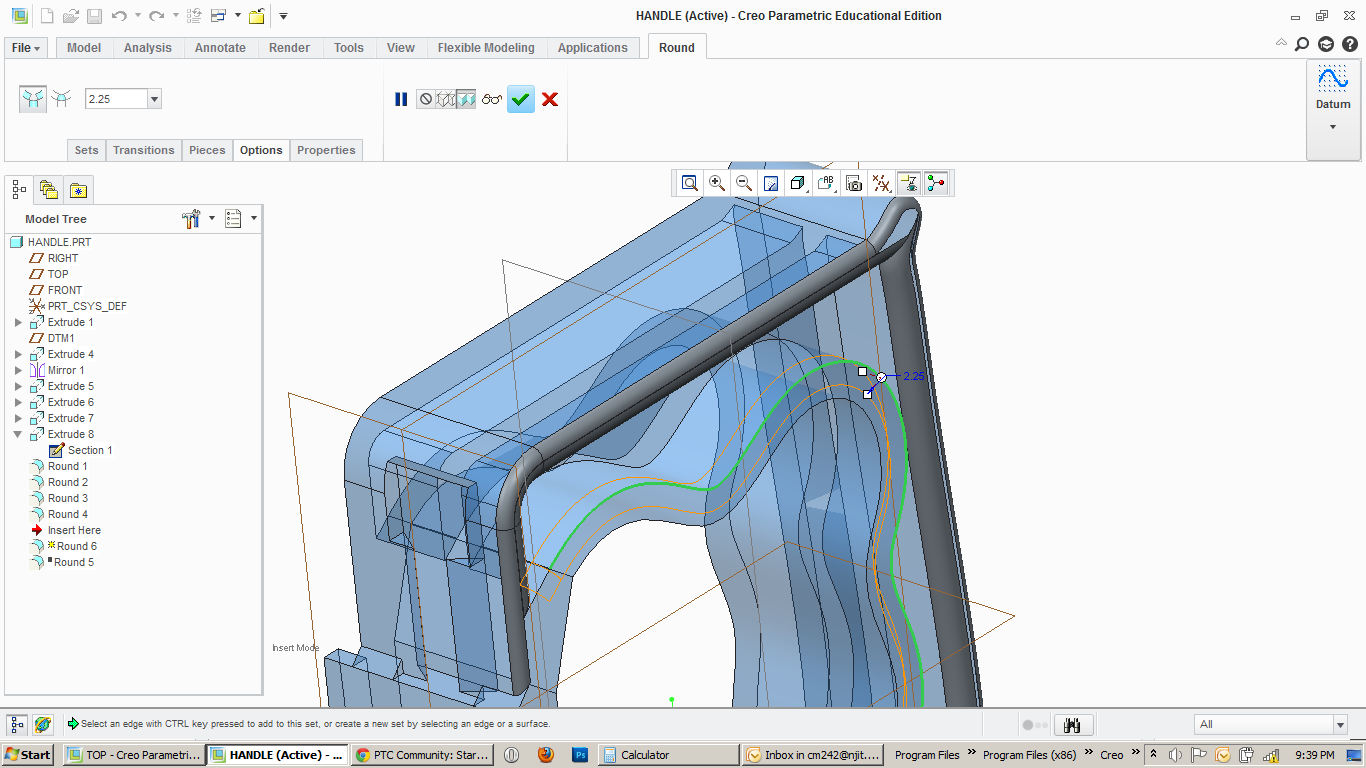This screenshot has width=1366, height=768.
Task: Click the Zoom Out icon
Action: click(744, 183)
